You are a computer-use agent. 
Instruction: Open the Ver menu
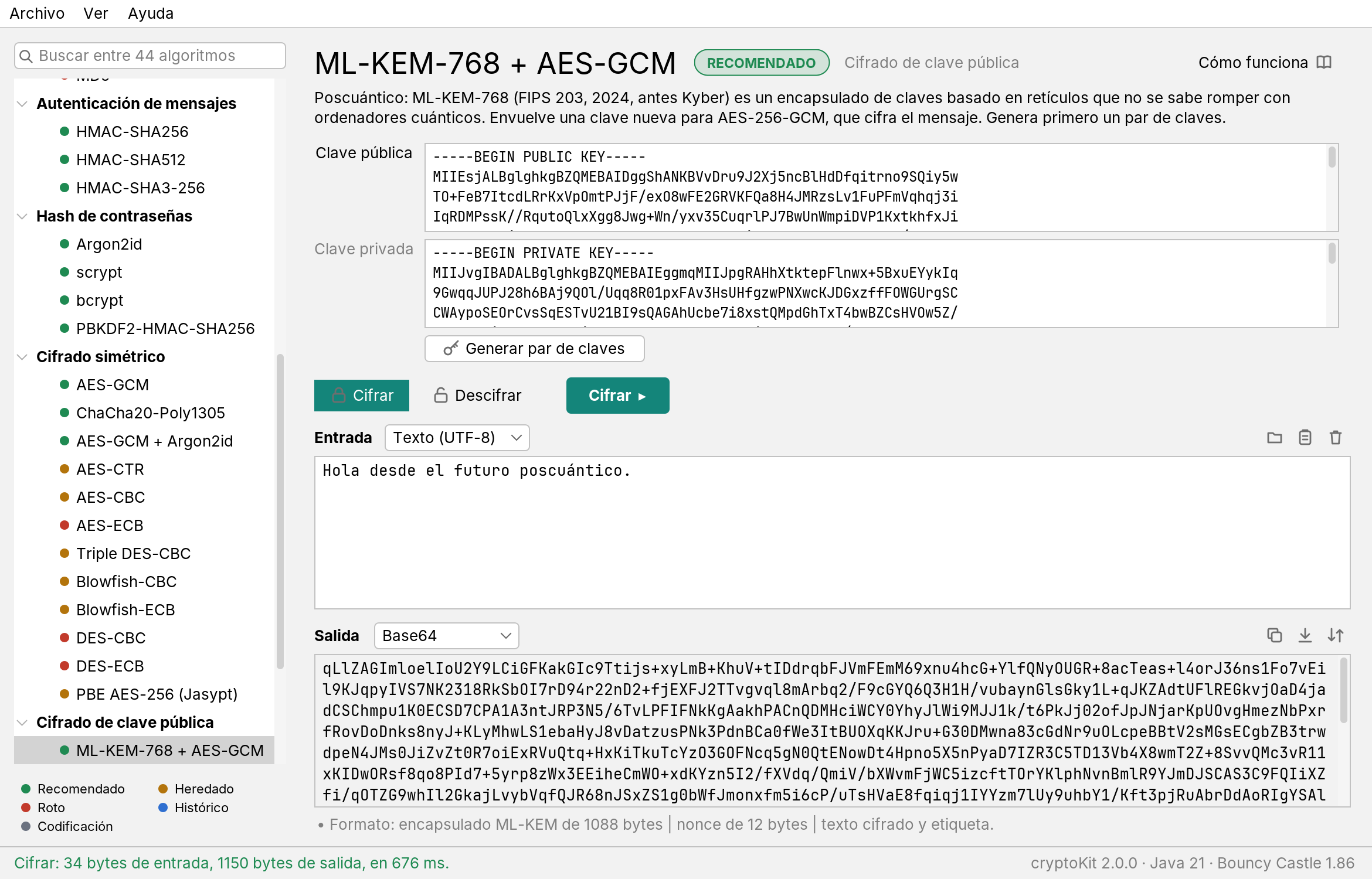(x=96, y=13)
